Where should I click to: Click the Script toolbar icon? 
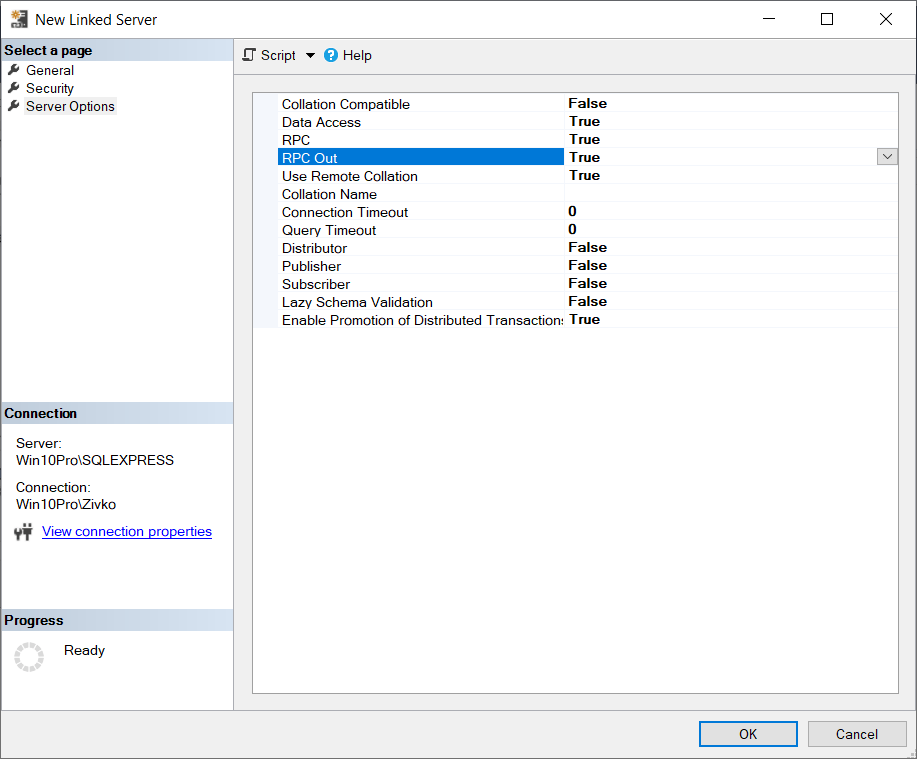pyautogui.click(x=250, y=55)
